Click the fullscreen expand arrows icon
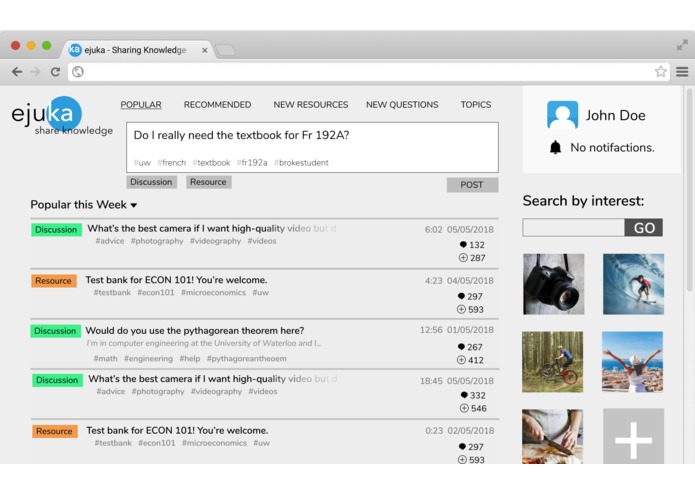This screenshot has width=695, height=494. click(682, 45)
